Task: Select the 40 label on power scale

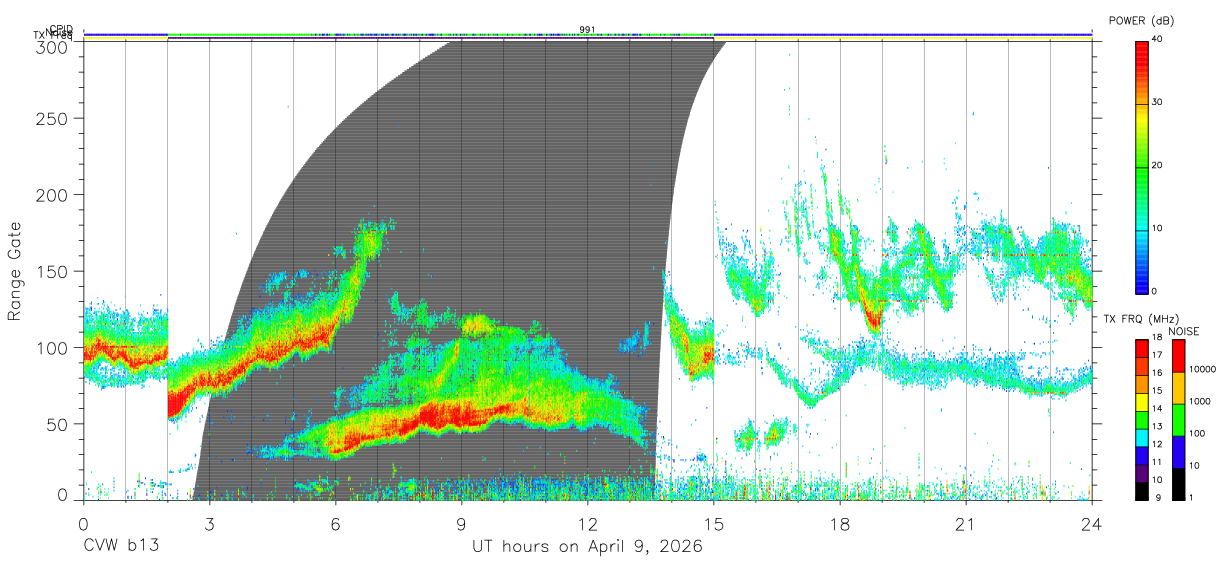Action: [x=1156, y=40]
